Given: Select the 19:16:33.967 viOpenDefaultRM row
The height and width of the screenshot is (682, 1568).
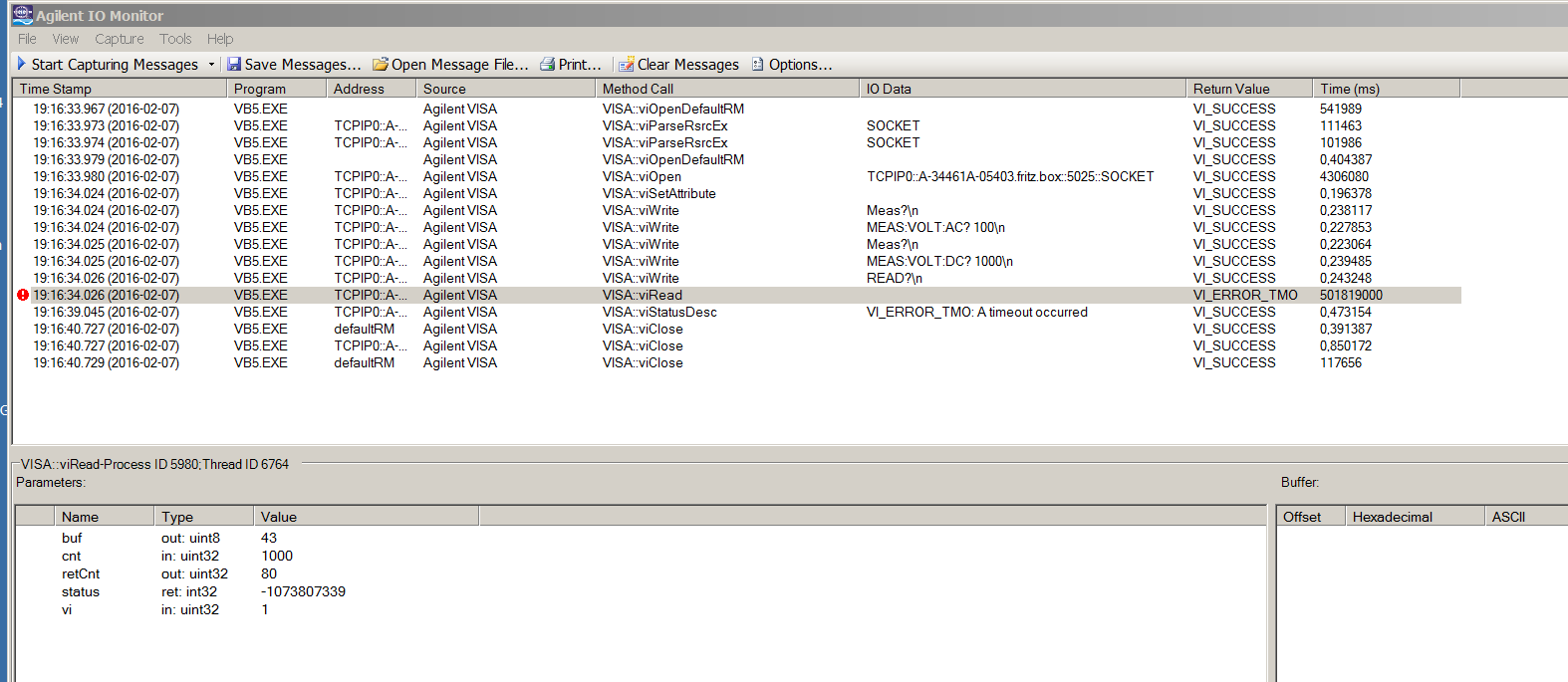Looking at the screenshot, I should (737, 109).
